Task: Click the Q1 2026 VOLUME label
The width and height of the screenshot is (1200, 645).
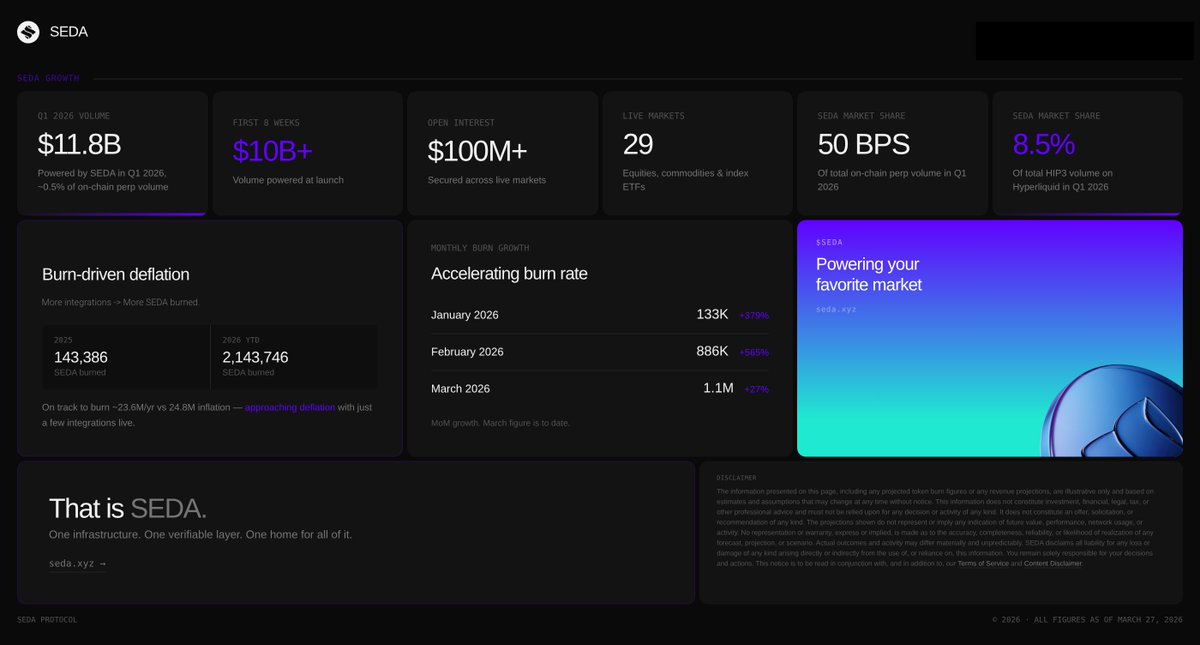Action: pos(74,116)
